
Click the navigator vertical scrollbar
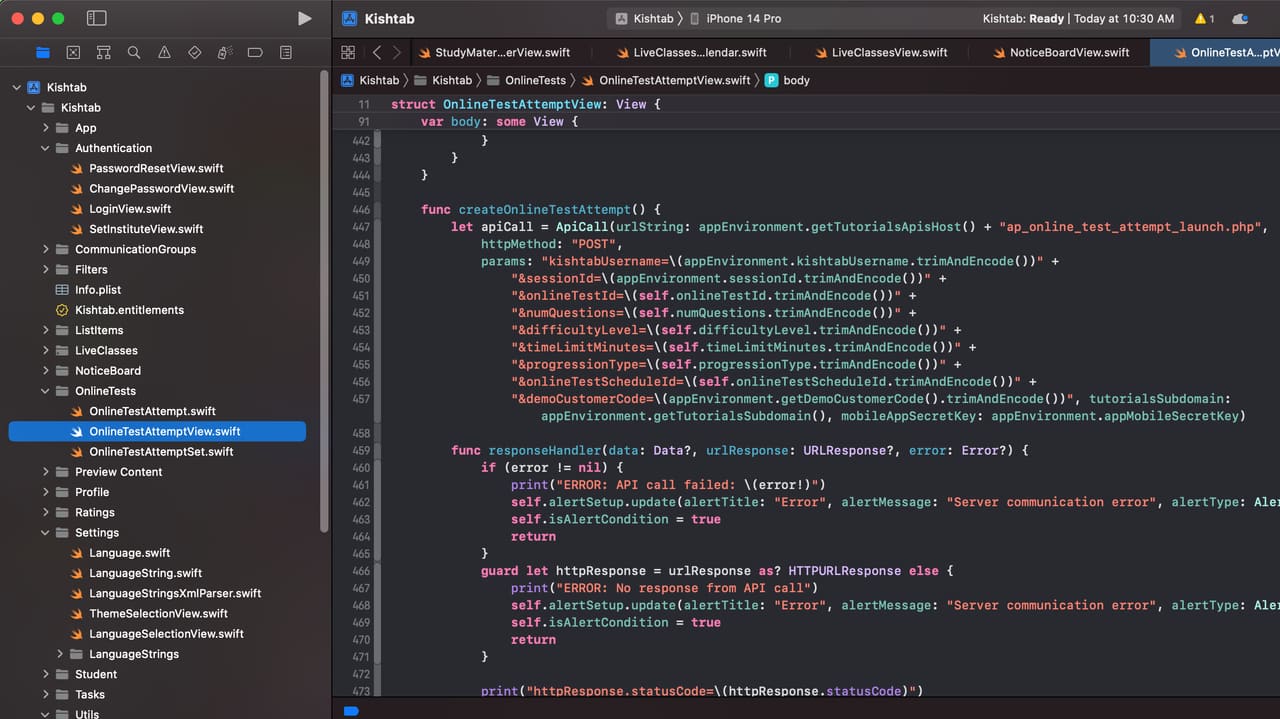323,300
